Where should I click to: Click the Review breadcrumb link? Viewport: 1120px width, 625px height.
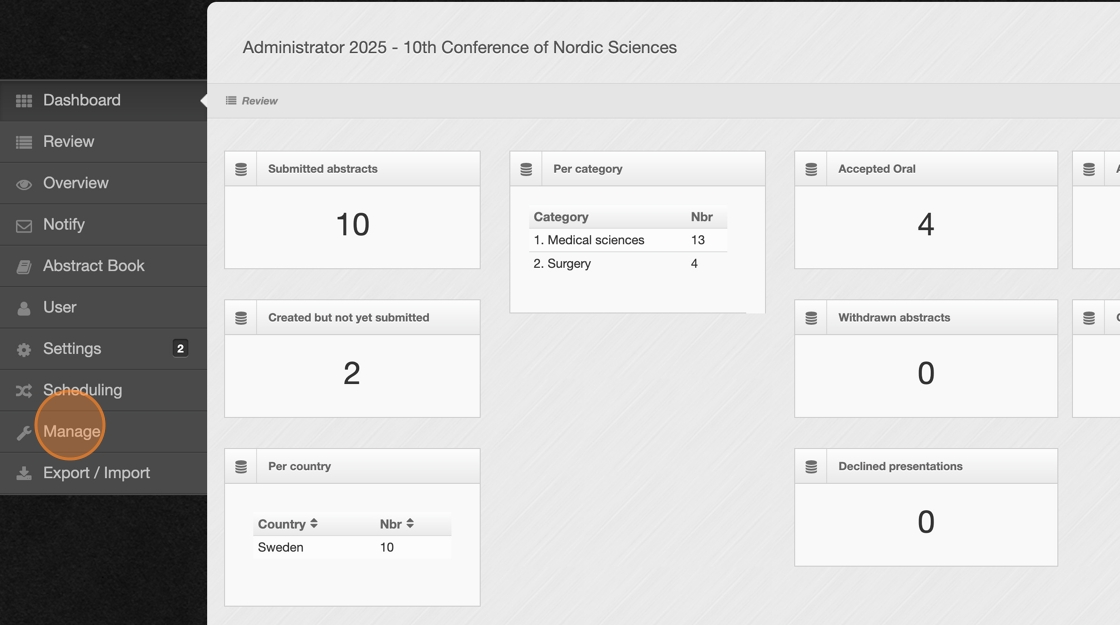coord(259,101)
